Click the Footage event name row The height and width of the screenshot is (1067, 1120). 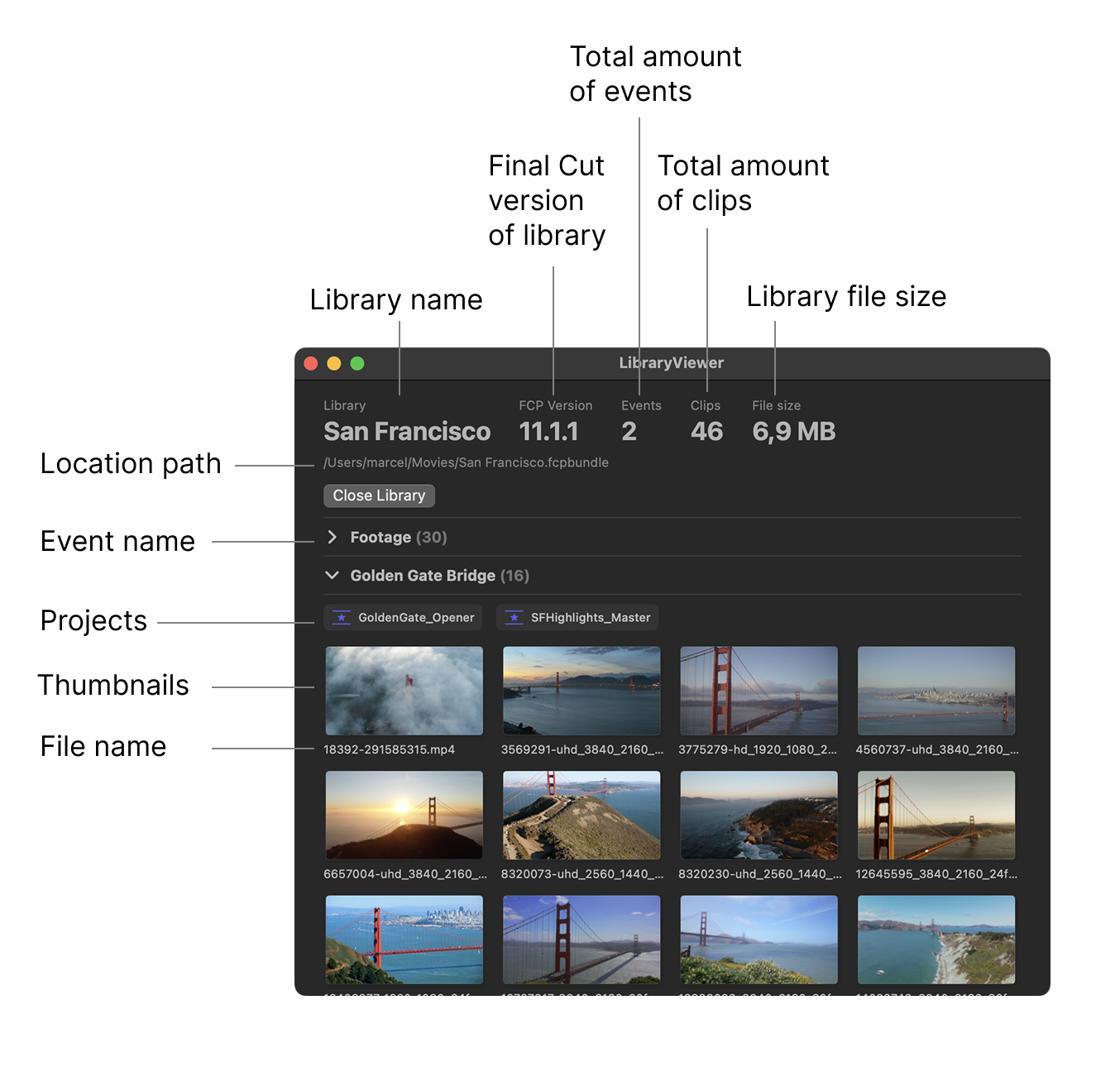(398, 538)
